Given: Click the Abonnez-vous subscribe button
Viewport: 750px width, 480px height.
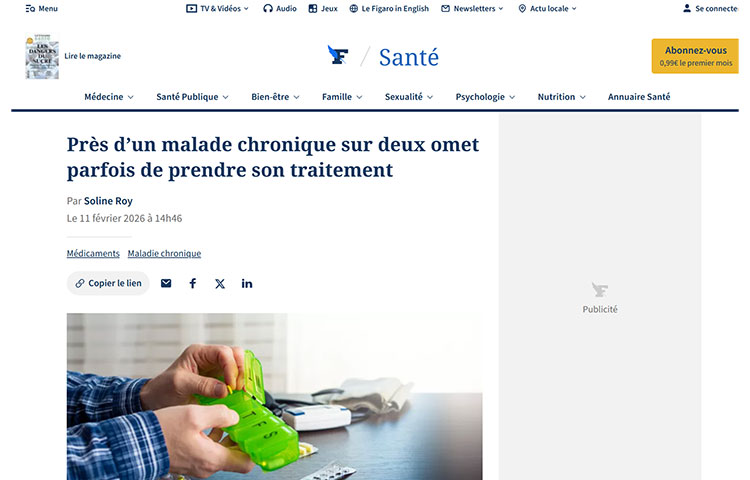Looking at the screenshot, I should coord(695,56).
